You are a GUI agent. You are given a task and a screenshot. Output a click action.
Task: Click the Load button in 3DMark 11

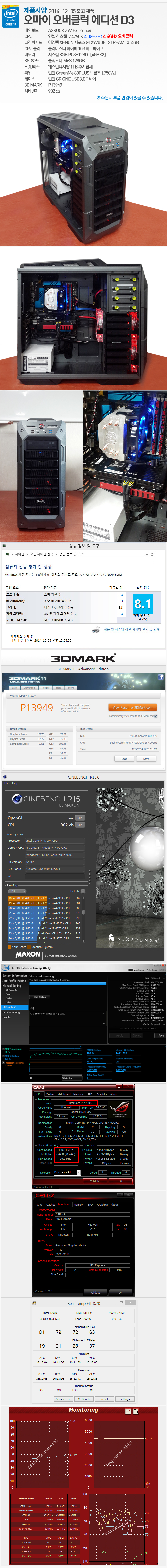click(x=124, y=759)
